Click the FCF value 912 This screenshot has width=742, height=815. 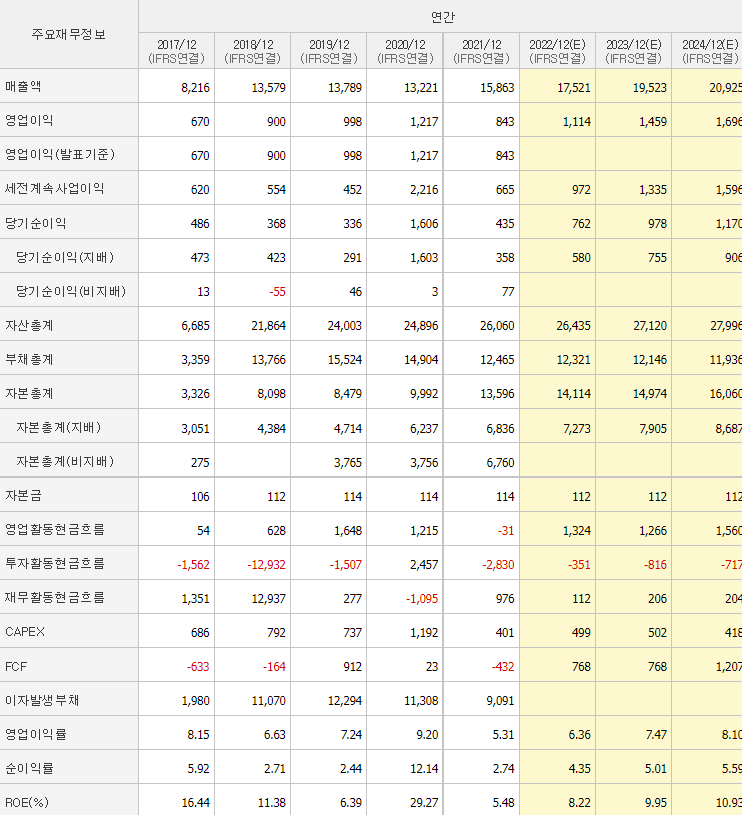352,667
